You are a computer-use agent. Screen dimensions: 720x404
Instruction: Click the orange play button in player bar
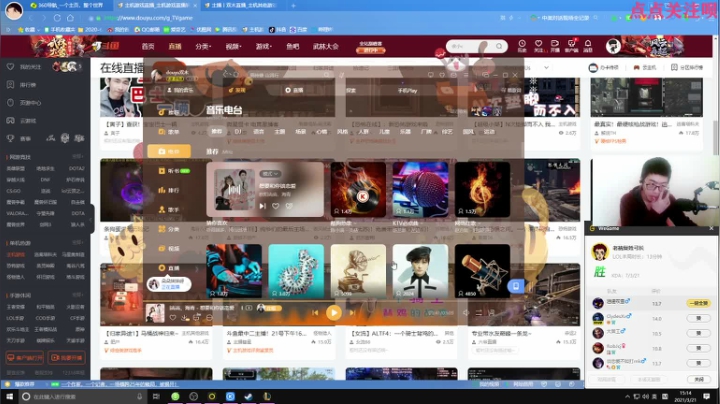coord(334,313)
